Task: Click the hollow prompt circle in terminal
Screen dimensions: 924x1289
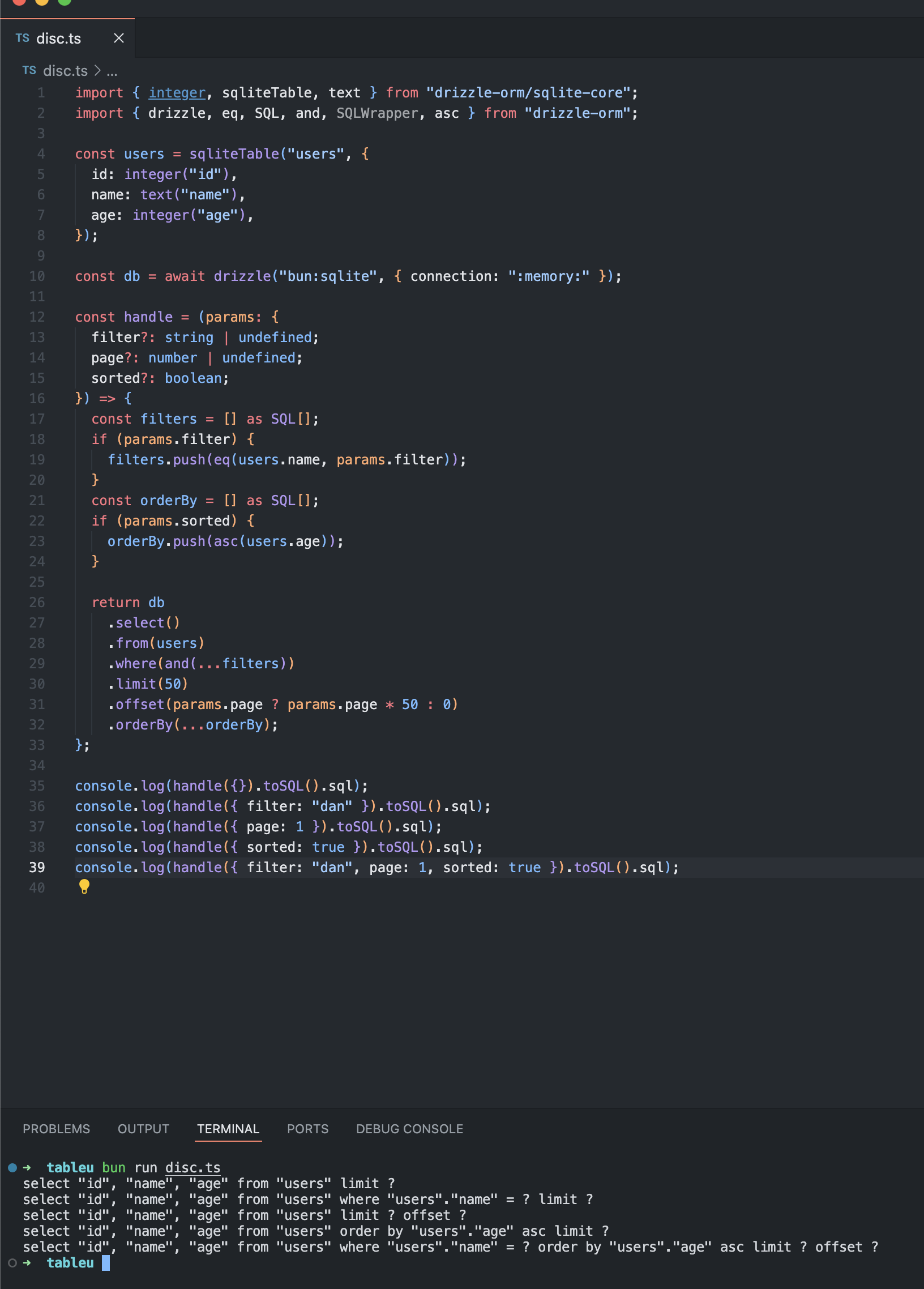Action: coord(12,1263)
